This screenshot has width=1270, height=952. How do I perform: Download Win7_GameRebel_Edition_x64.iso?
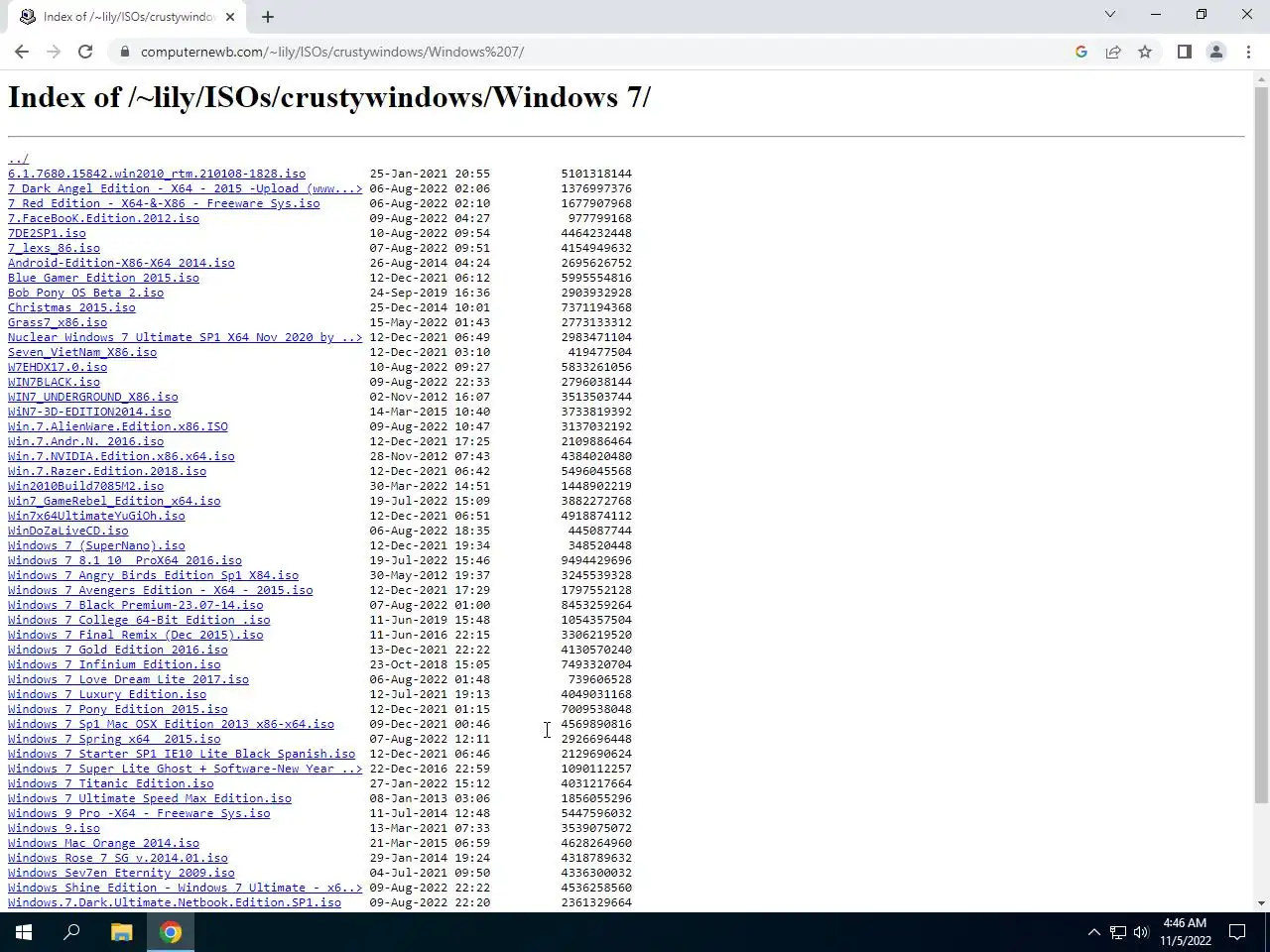click(114, 501)
